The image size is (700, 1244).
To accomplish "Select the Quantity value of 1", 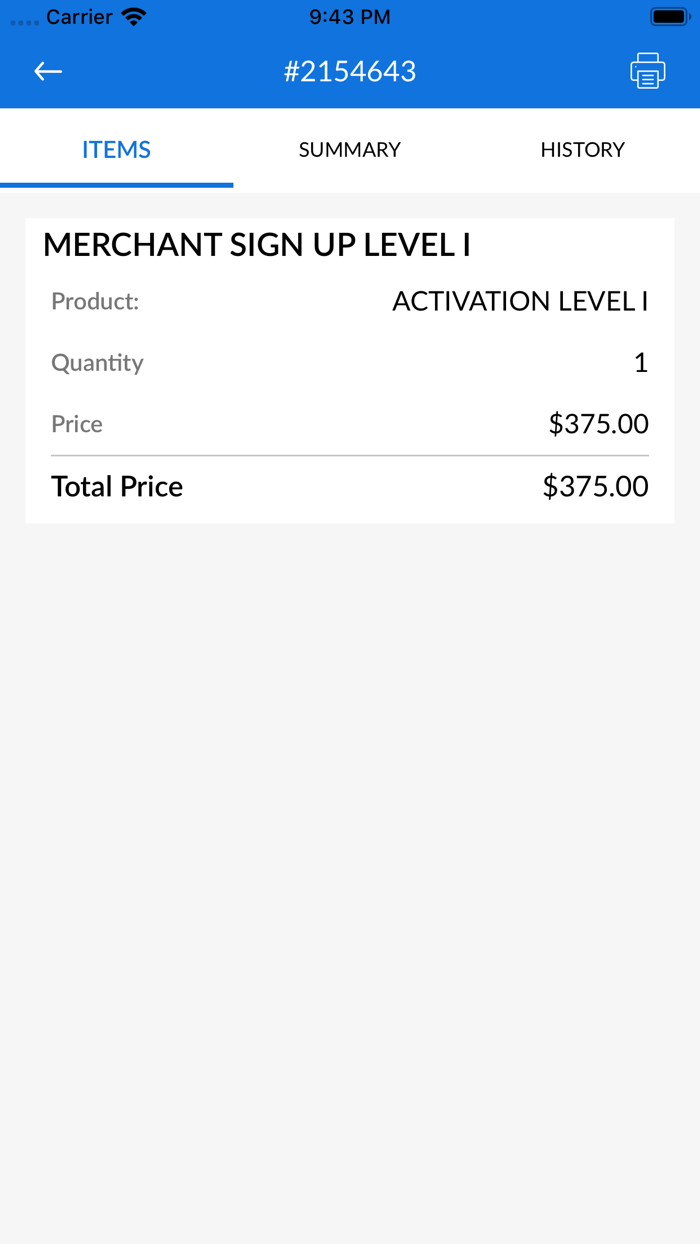I will (x=641, y=362).
